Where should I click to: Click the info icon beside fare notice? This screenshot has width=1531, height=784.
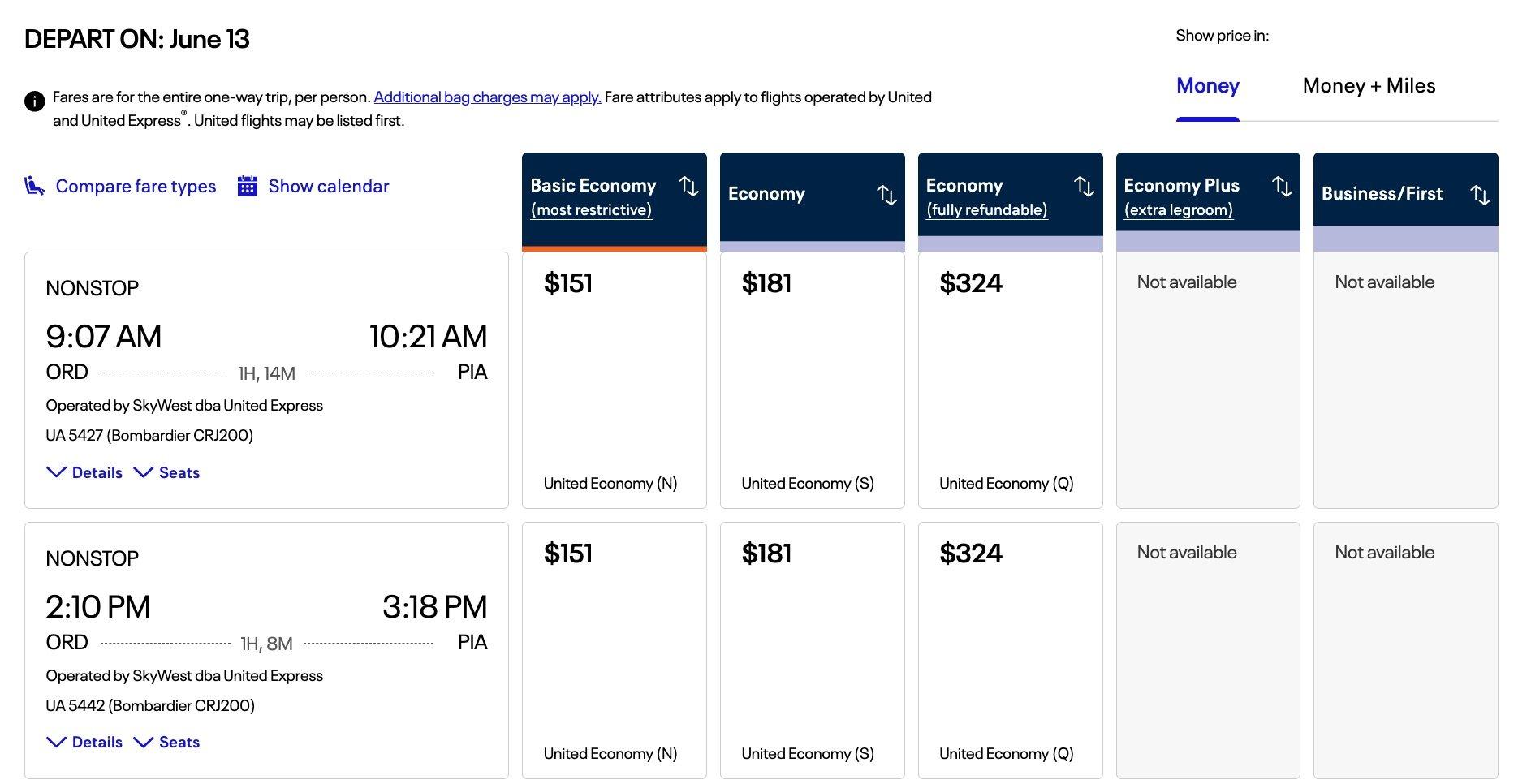(x=34, y=101)
